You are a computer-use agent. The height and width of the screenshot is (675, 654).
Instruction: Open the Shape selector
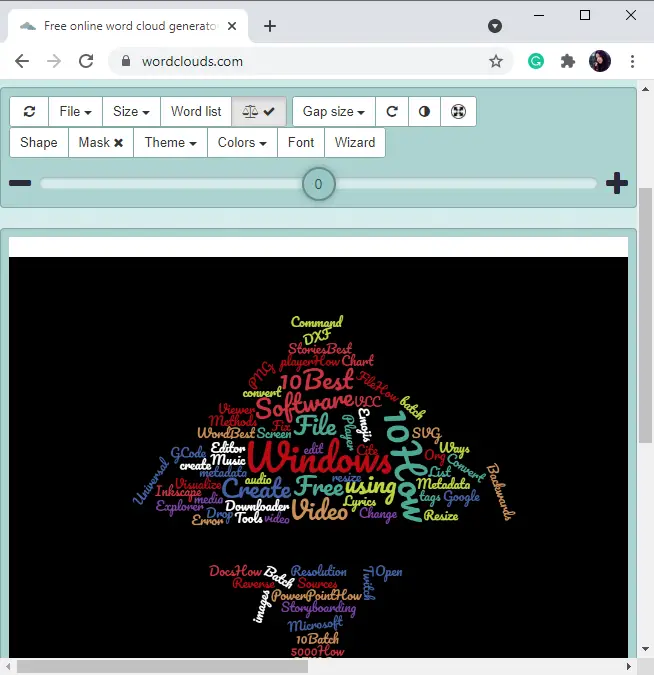[x=39, y=142]
